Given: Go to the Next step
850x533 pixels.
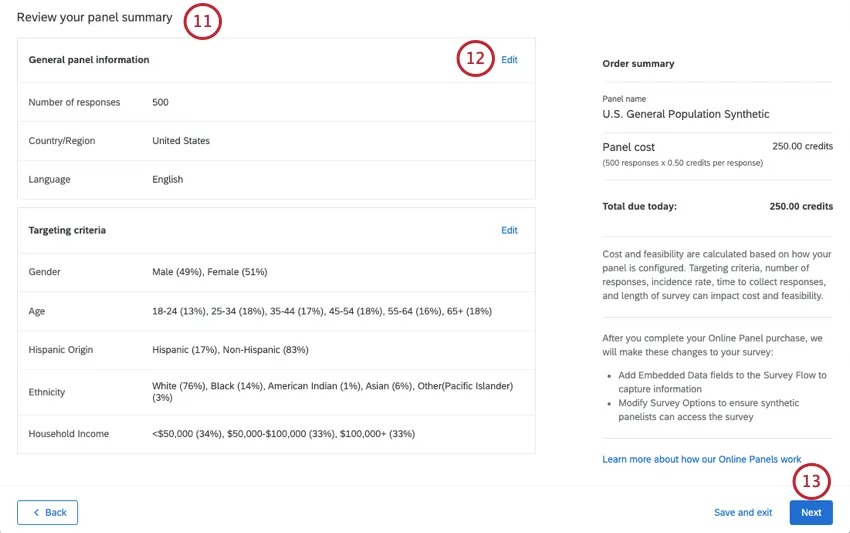Looking at the screenshot, I should pos(810,513).
